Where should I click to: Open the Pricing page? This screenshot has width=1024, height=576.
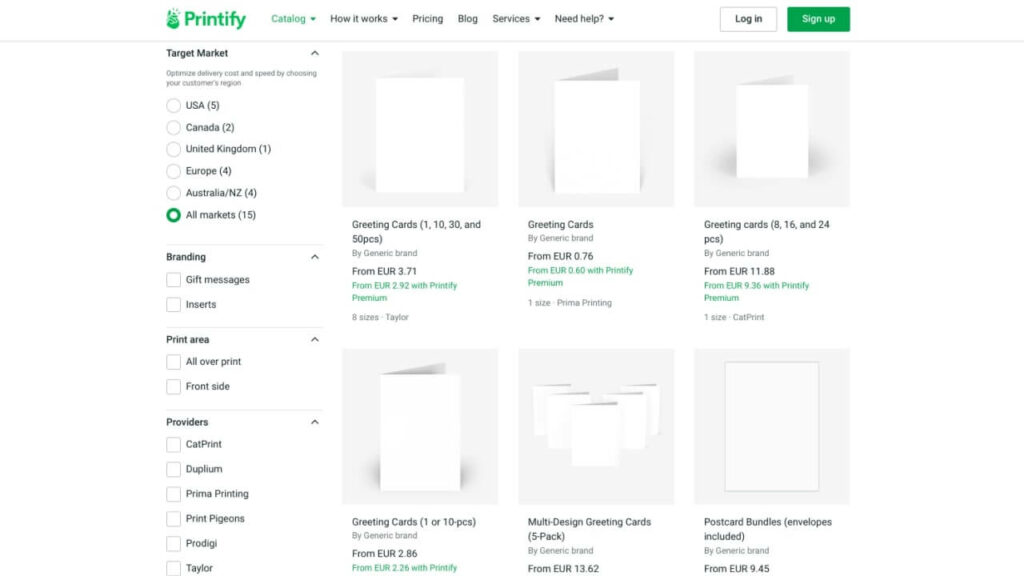click(427, 18)
